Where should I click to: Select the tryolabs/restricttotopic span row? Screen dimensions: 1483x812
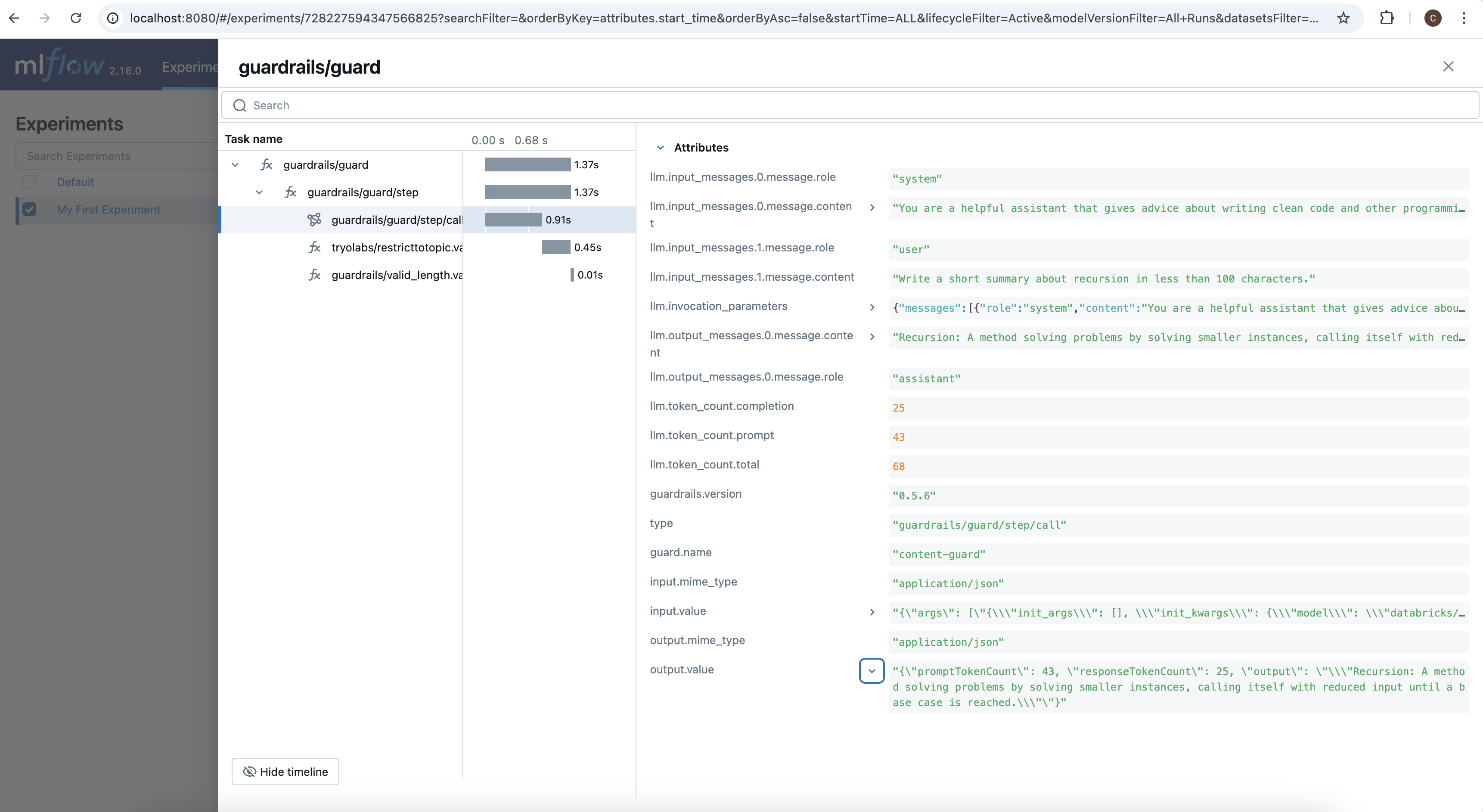(x=397, y=248)
